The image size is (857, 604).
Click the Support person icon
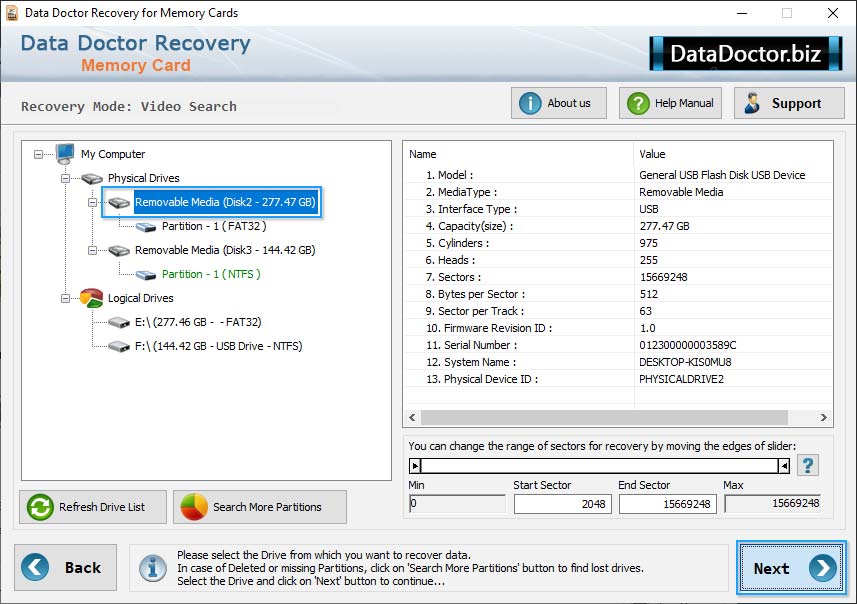752,103
